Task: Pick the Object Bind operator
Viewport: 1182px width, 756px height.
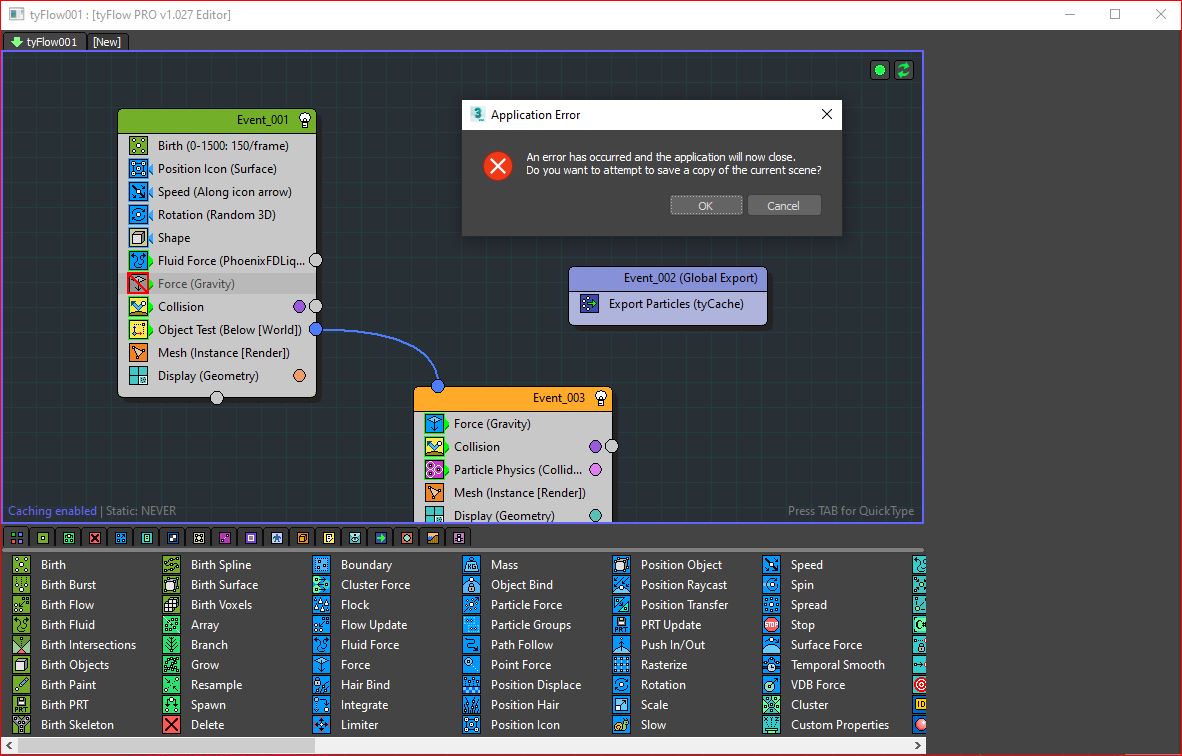Action: click(508, 584)
